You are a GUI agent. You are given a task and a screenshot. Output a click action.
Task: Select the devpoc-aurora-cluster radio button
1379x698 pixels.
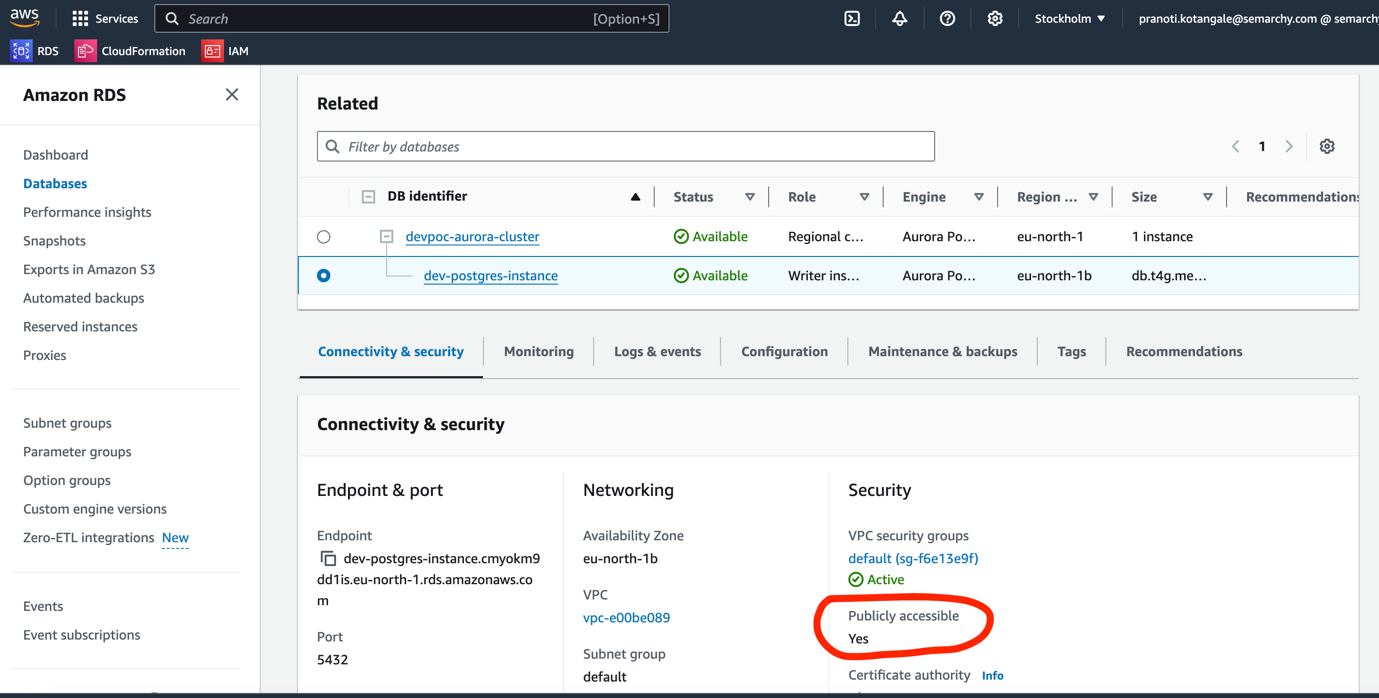coord(323,237)
